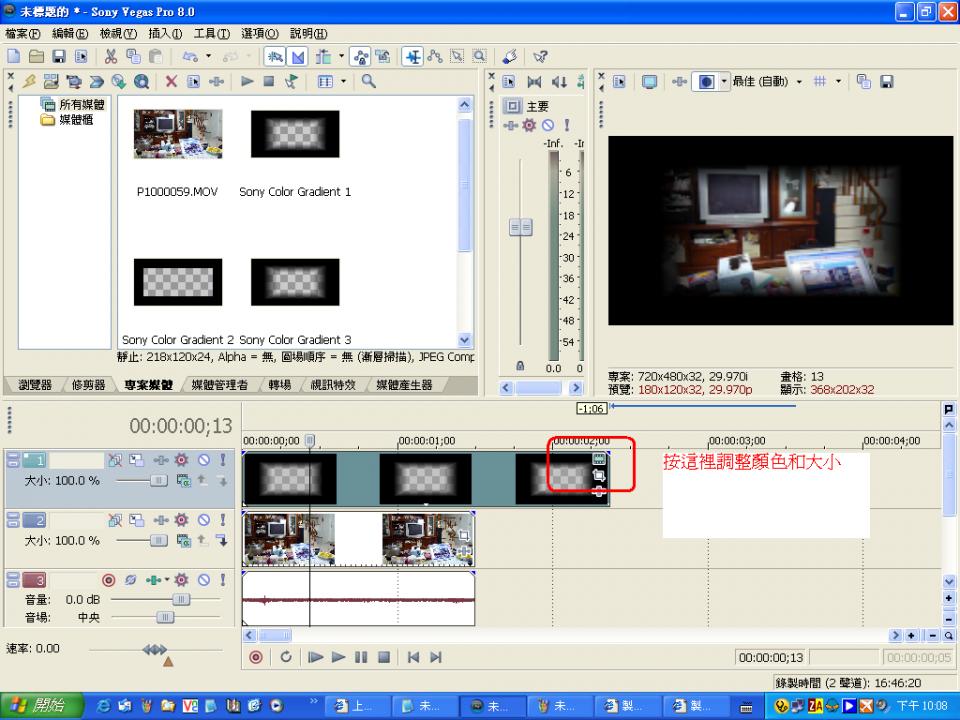Mute video track 2

203,520
